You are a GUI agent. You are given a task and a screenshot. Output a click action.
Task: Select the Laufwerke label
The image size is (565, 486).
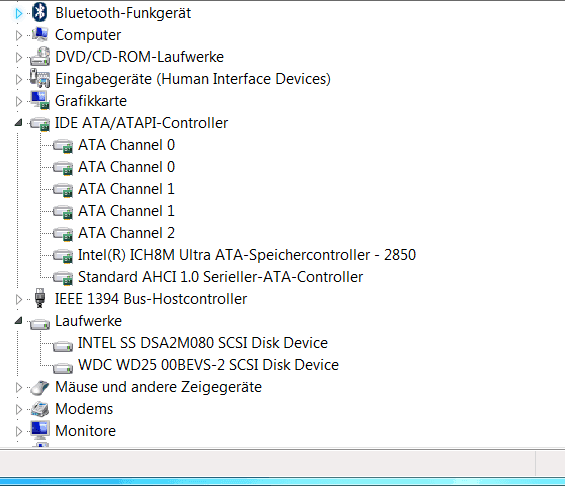click(88, 321)
